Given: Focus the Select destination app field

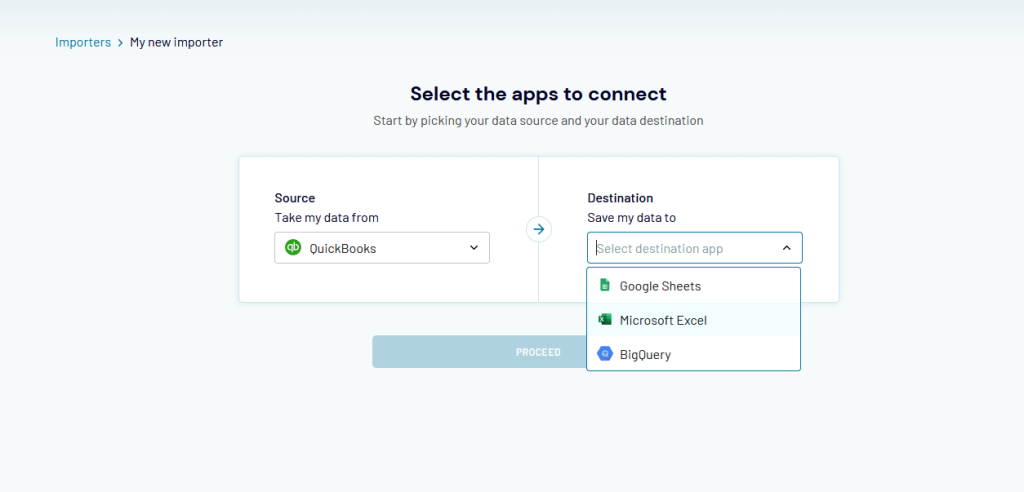Looking at the screenshot, I should click(695, 248).
